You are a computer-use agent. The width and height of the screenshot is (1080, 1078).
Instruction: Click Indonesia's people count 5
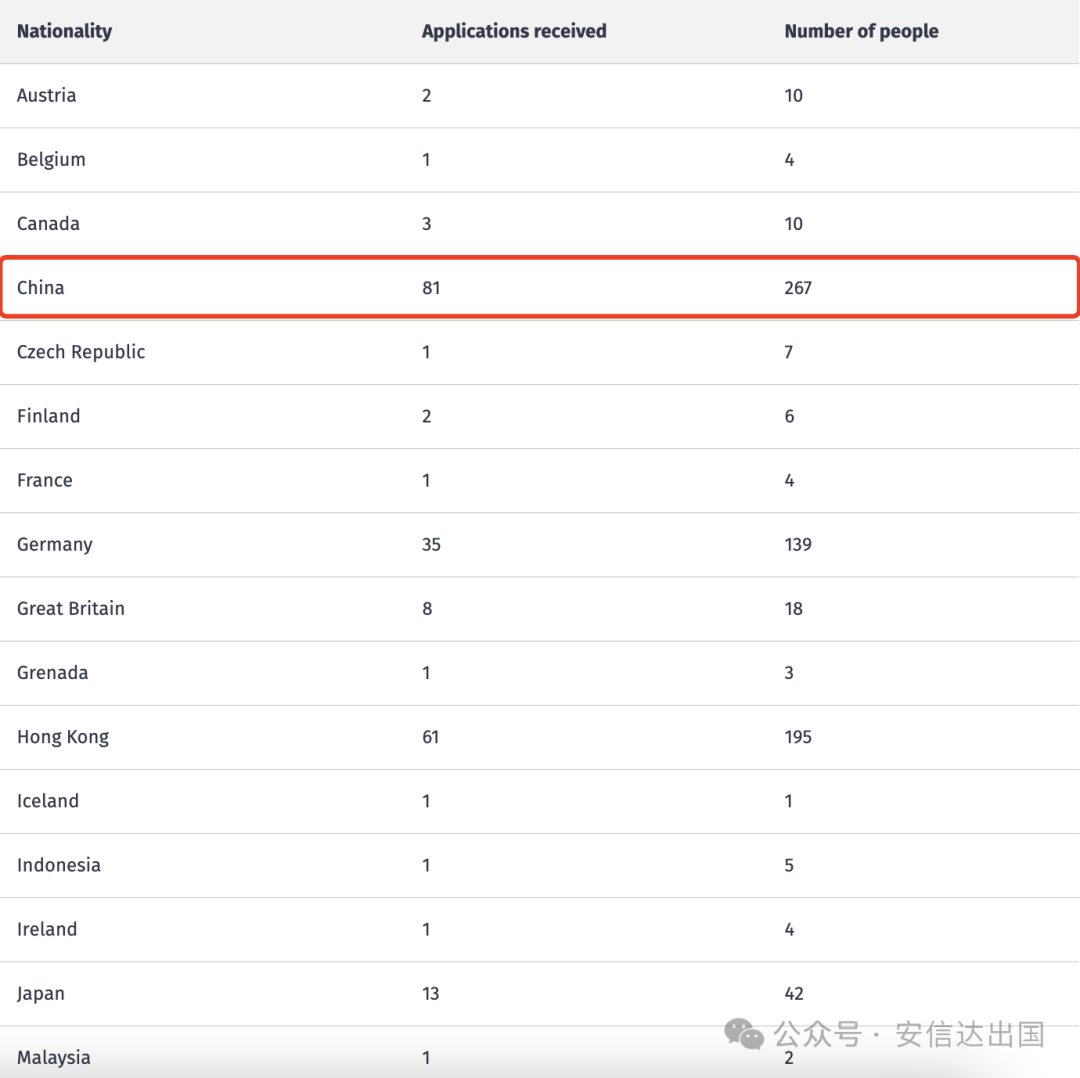click(x=789, y=865)
